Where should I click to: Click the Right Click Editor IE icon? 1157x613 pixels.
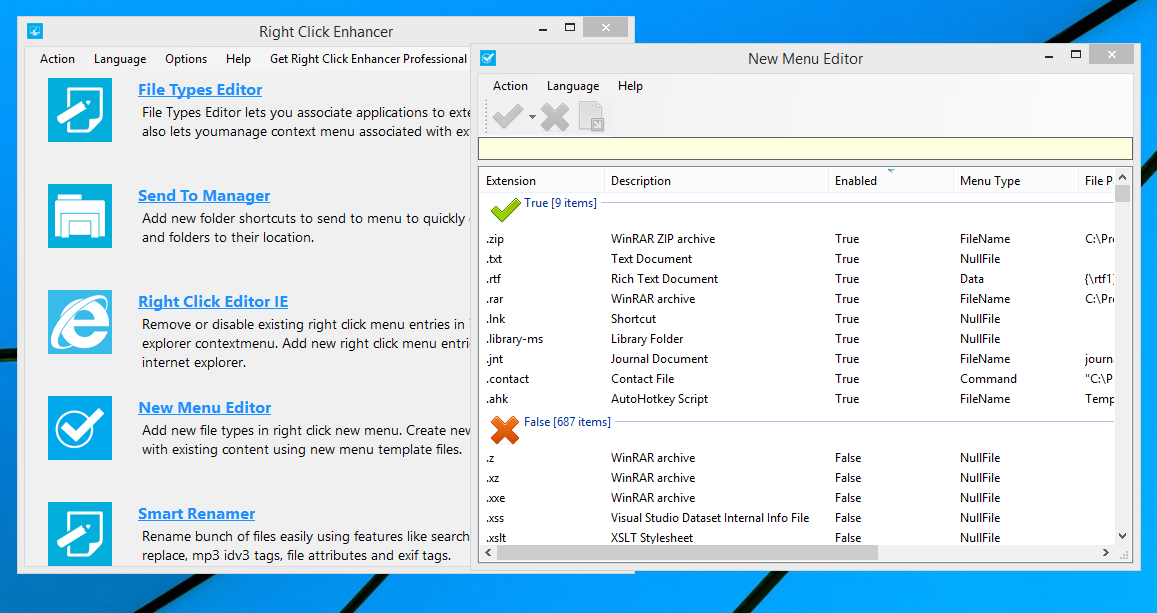(80, 322)
